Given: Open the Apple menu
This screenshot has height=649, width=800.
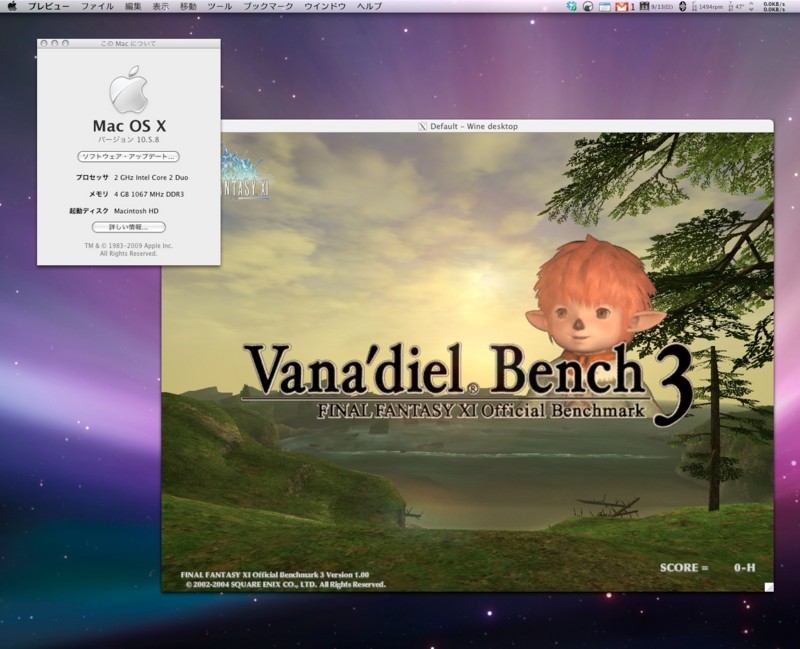Looking at the screenshot, I should [x=10, y=7].
